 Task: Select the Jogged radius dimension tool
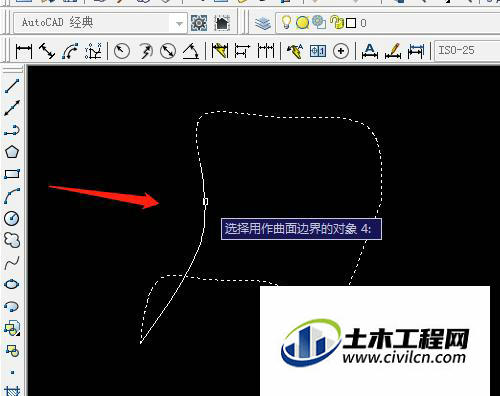[145, 51]
